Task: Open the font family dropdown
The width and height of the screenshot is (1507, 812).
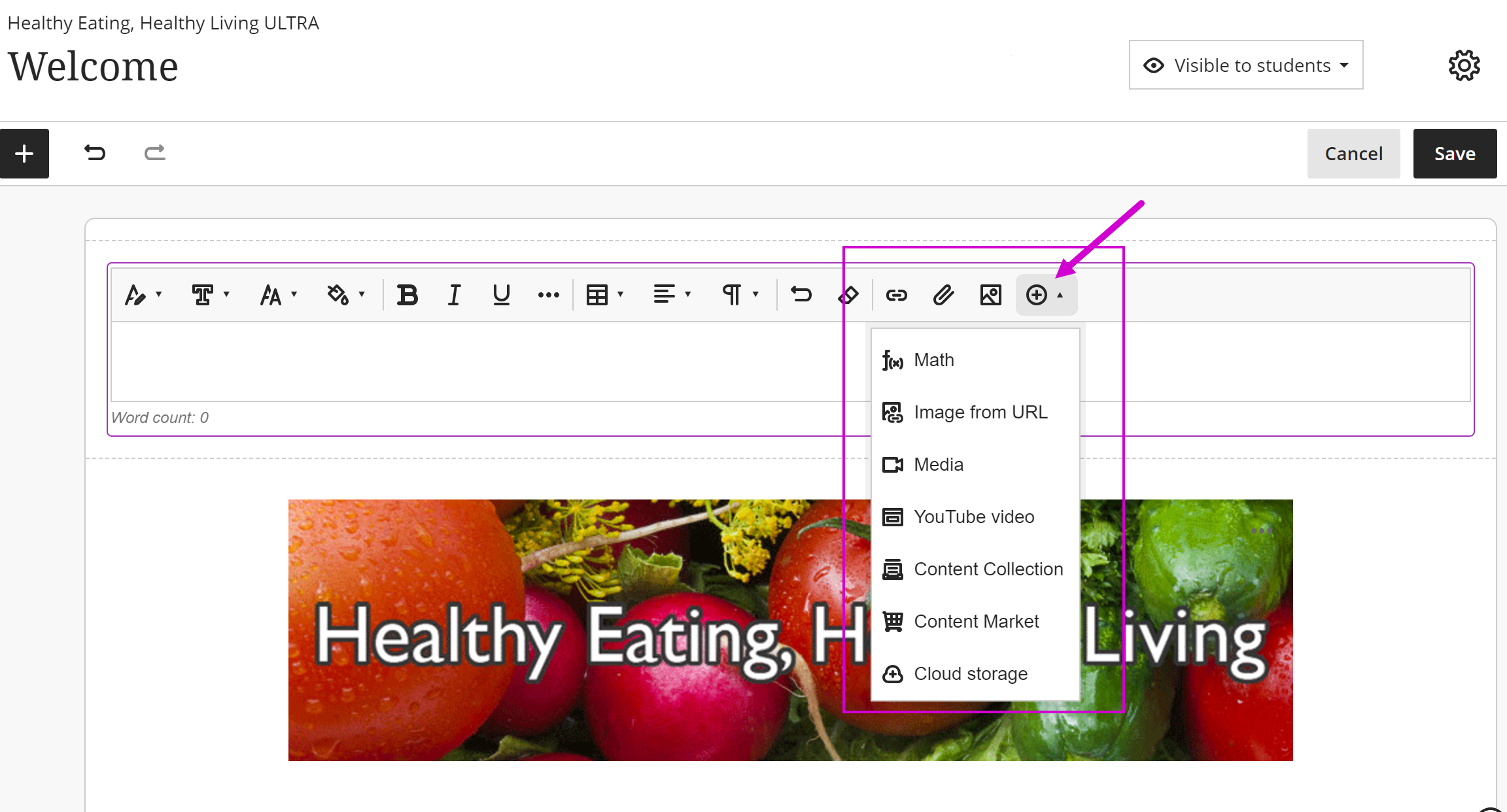Action: (x=211, y=295)
